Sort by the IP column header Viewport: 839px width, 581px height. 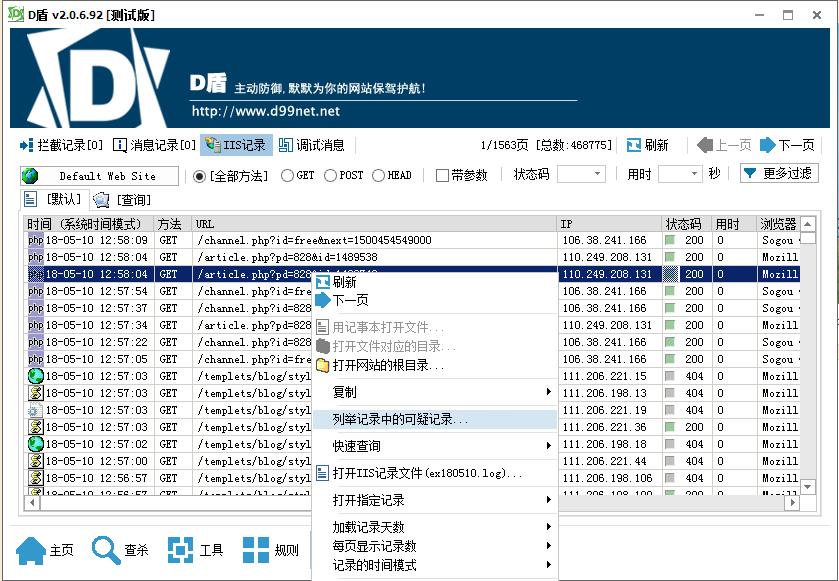pos(609,224)
